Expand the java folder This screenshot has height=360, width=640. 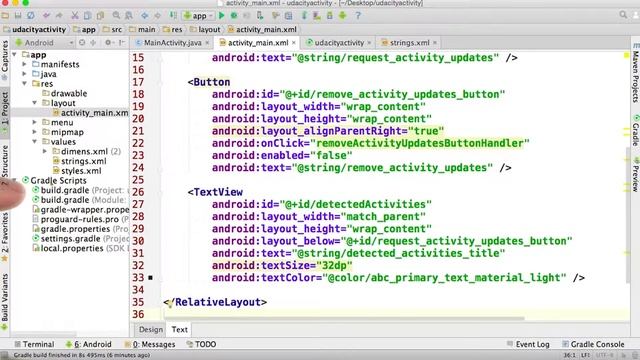tap(24, 74)
